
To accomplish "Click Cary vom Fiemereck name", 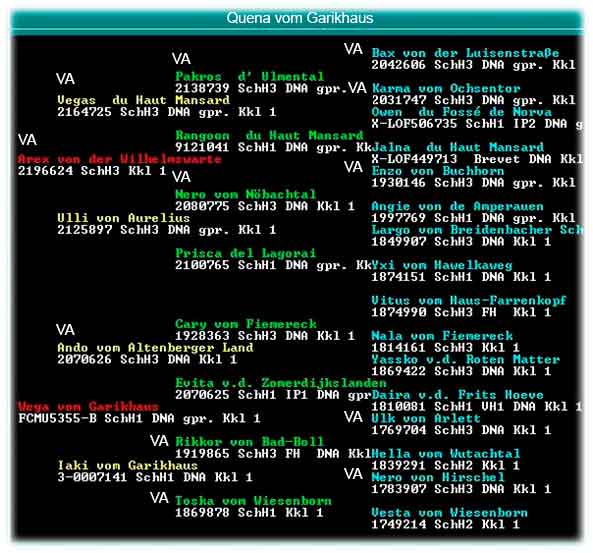I will tap(246, 324).
